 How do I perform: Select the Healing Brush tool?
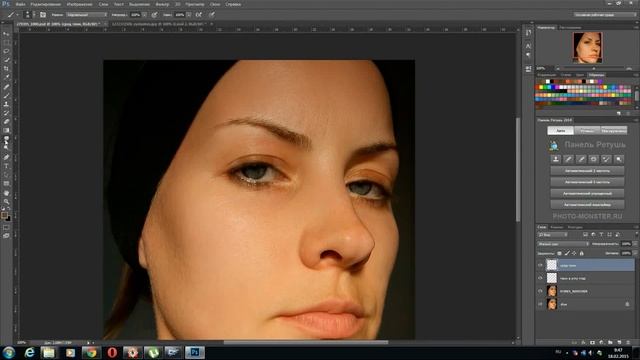tap(6, 87)
